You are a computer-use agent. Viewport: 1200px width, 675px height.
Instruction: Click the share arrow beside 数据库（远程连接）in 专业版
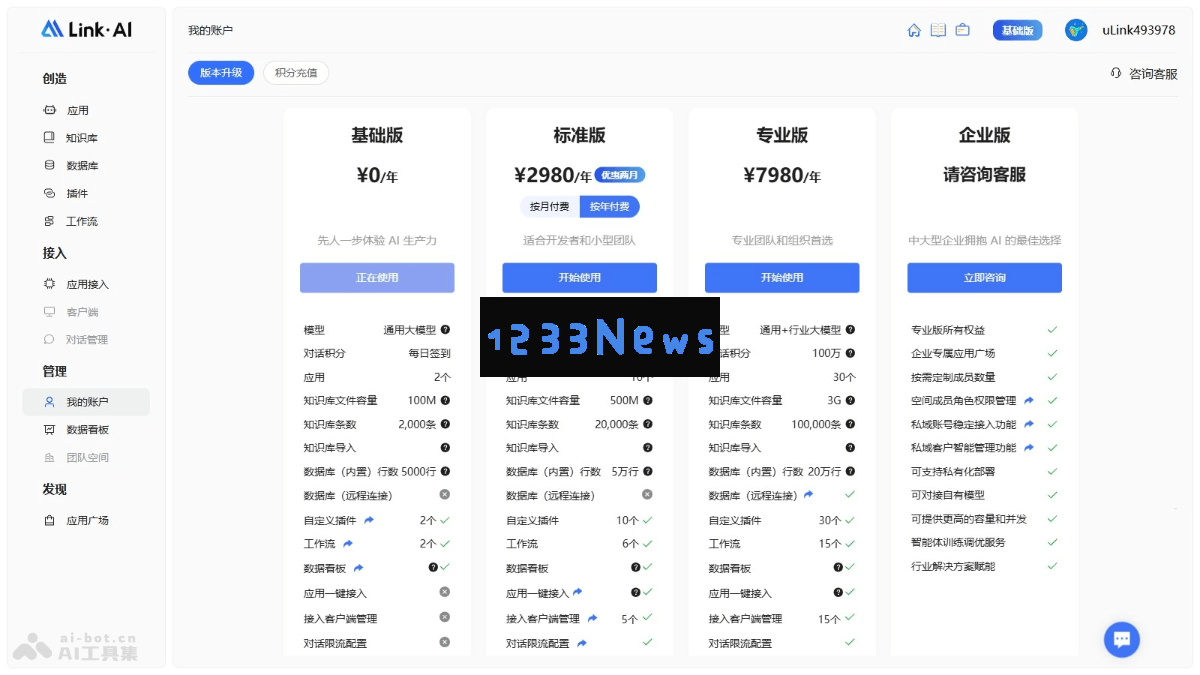tap(808, 495)
